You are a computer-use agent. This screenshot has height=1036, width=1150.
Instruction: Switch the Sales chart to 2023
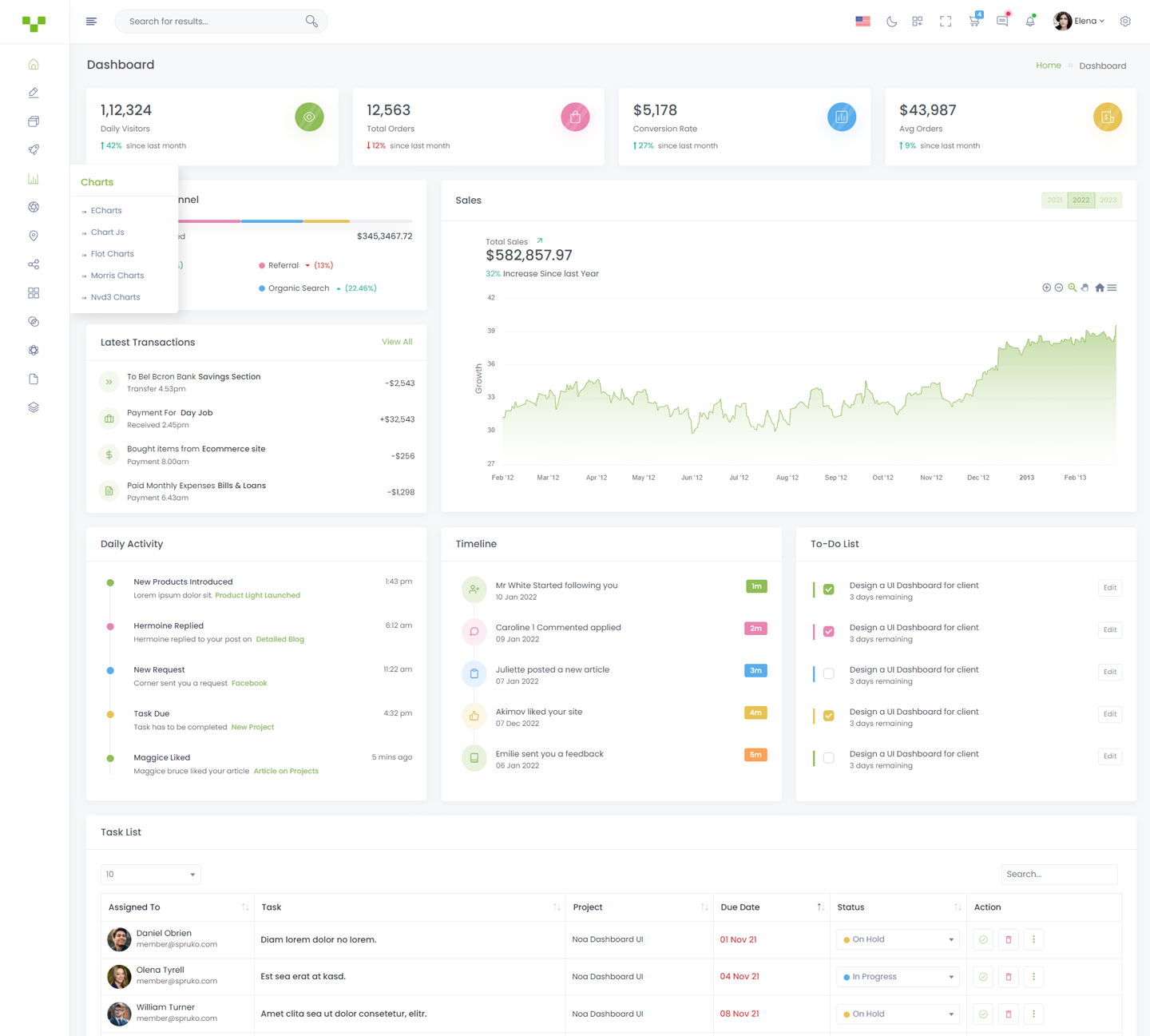tap(1108, 200)
